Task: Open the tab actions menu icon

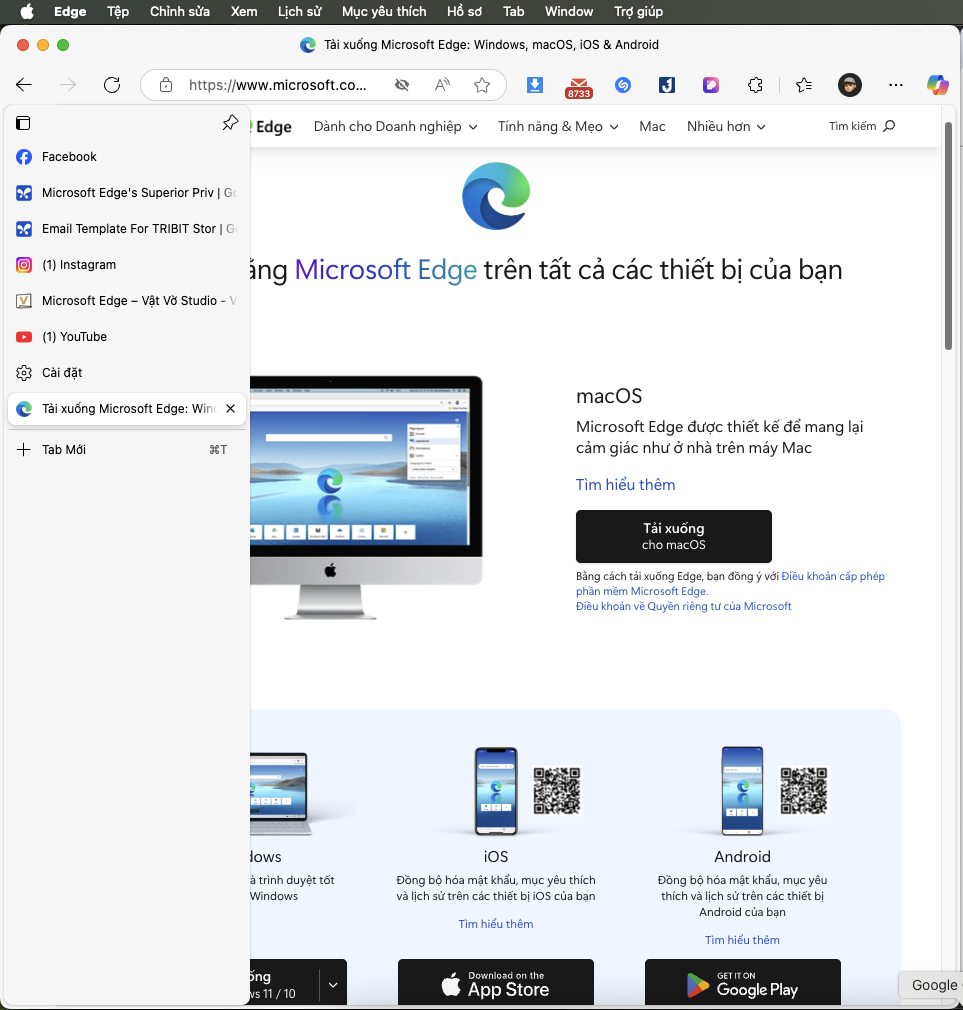Action: [x=23, y=123]
